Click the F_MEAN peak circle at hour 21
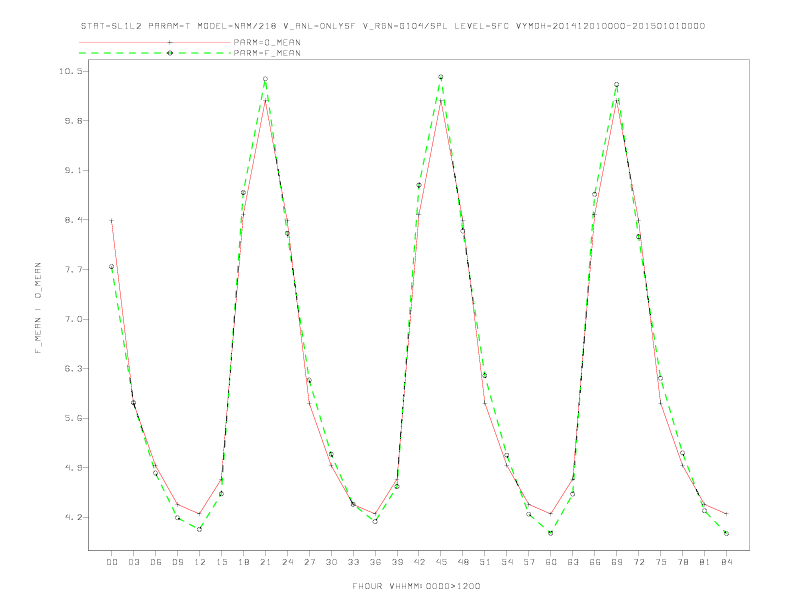The width and height of the screenshot is (792, 612). 265,79
